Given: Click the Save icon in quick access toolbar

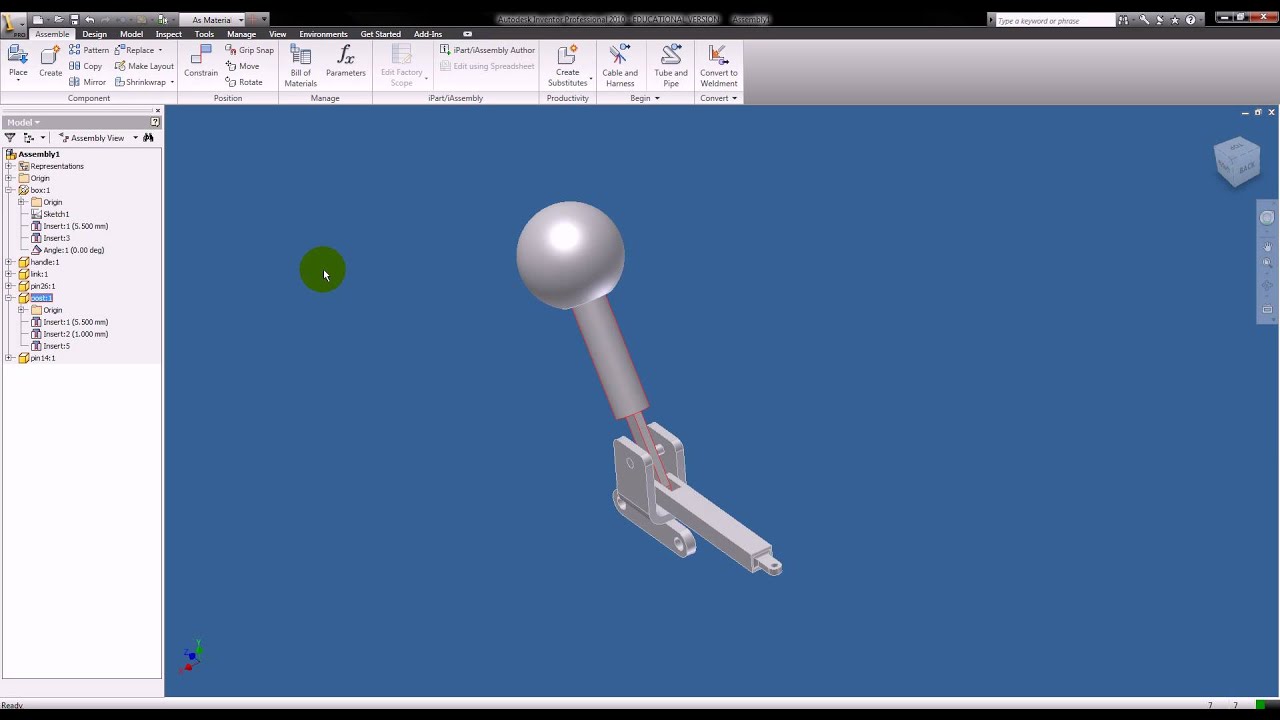Looking at the screenshot, I should point(74,19).
